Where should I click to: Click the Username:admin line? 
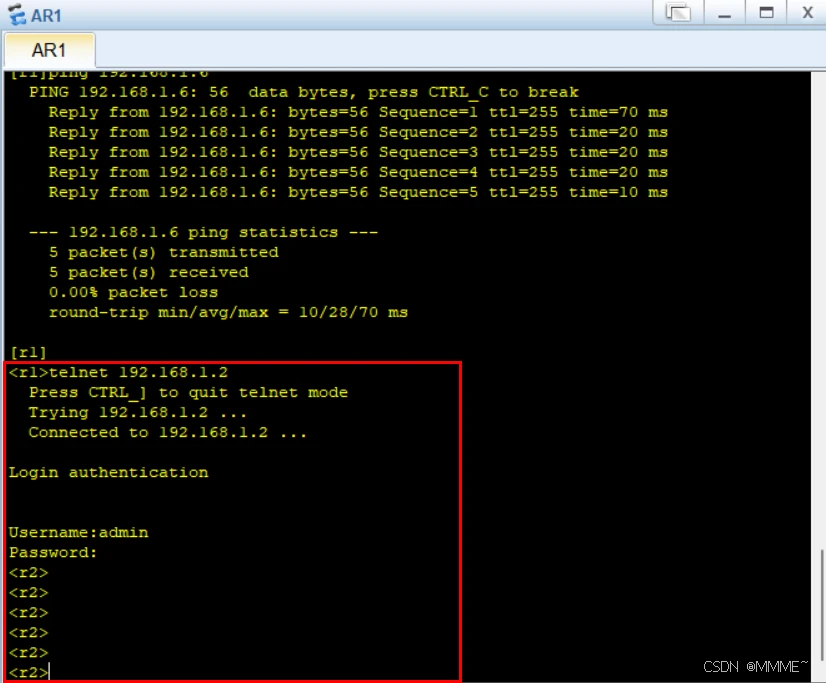point(78,532)
